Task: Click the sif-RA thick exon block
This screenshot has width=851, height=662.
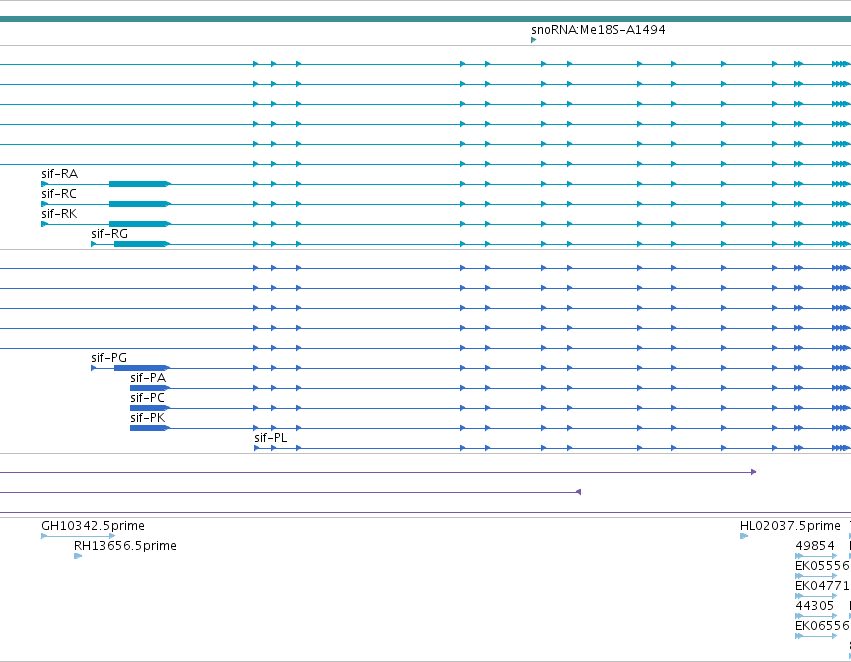Action: click(x=140, y=184)
